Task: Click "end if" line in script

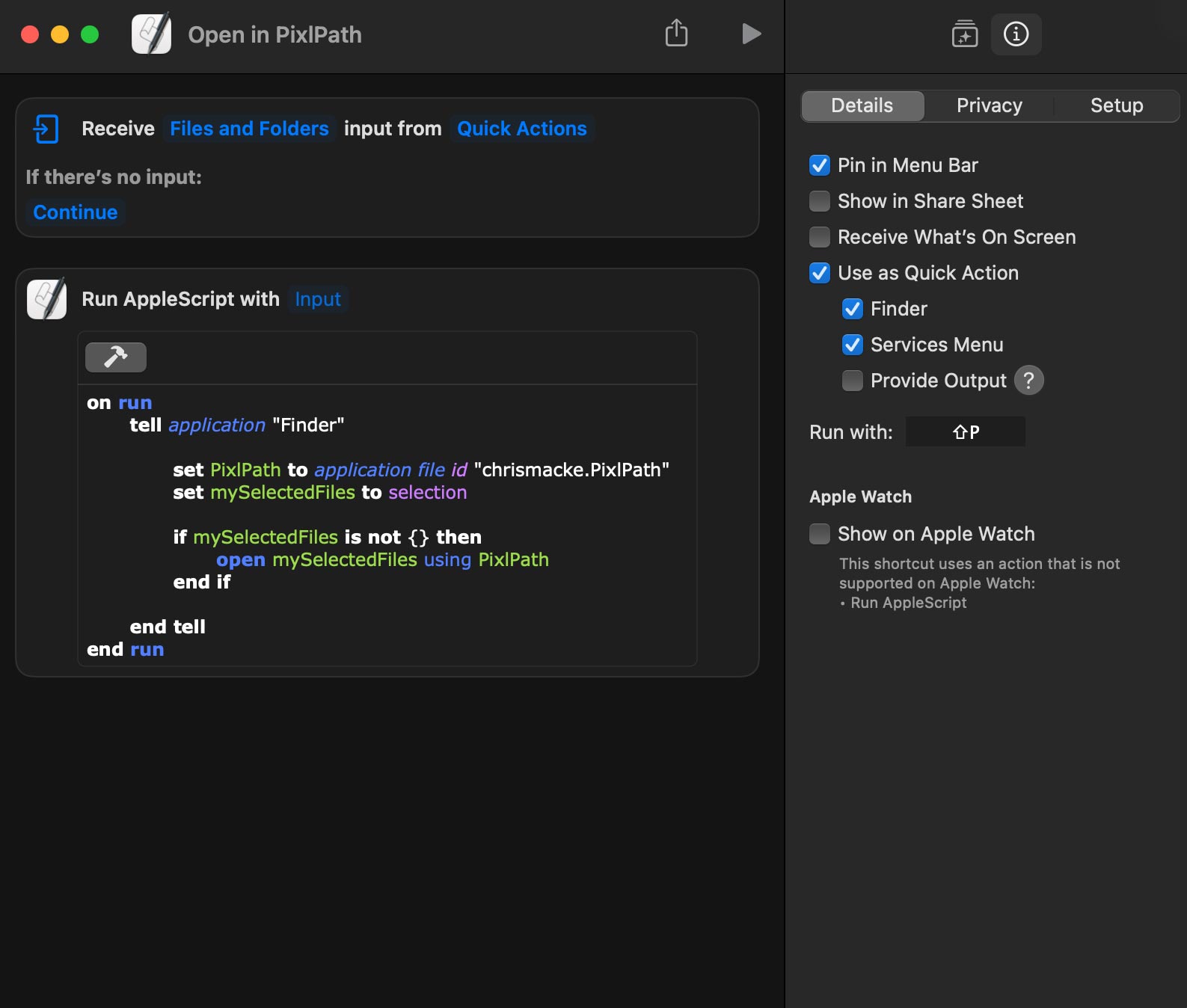Action: (202, 582)
